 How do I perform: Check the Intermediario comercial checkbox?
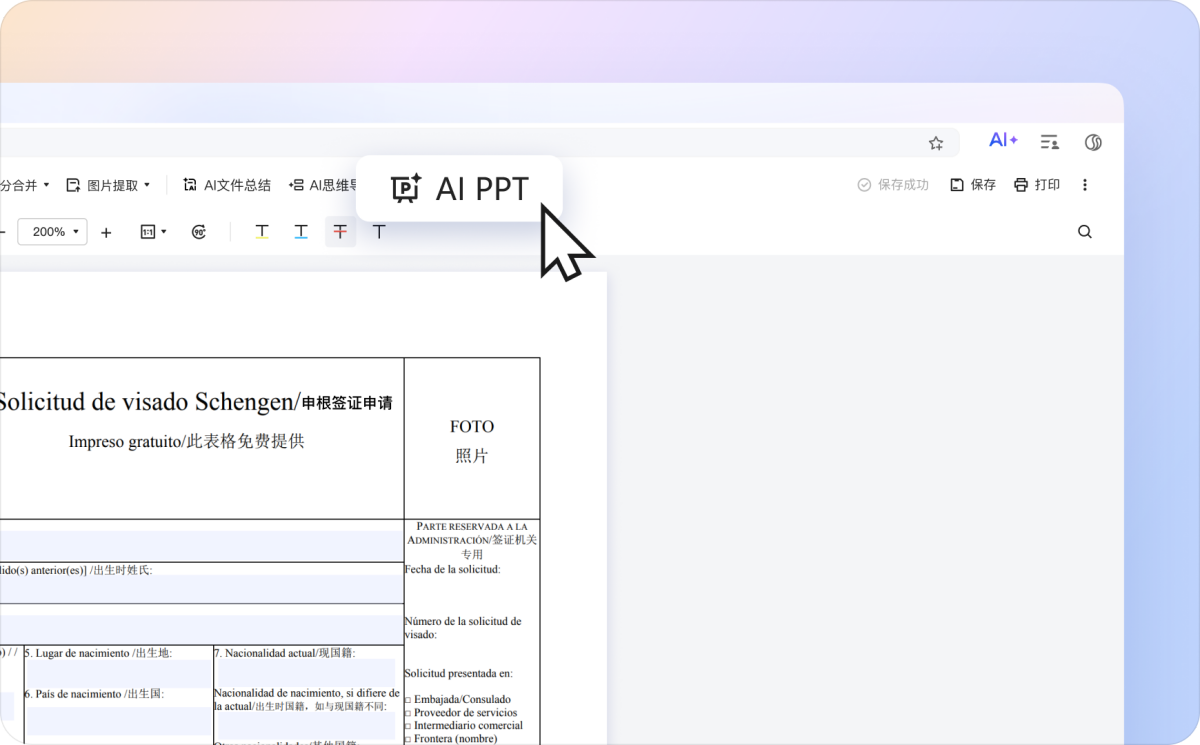tap(408, 726)
